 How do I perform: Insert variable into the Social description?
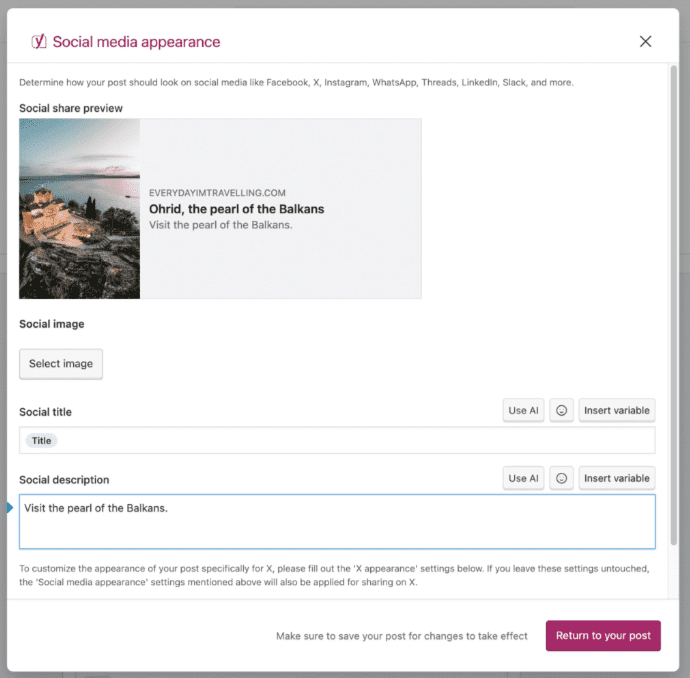click(x=616, y=478)
